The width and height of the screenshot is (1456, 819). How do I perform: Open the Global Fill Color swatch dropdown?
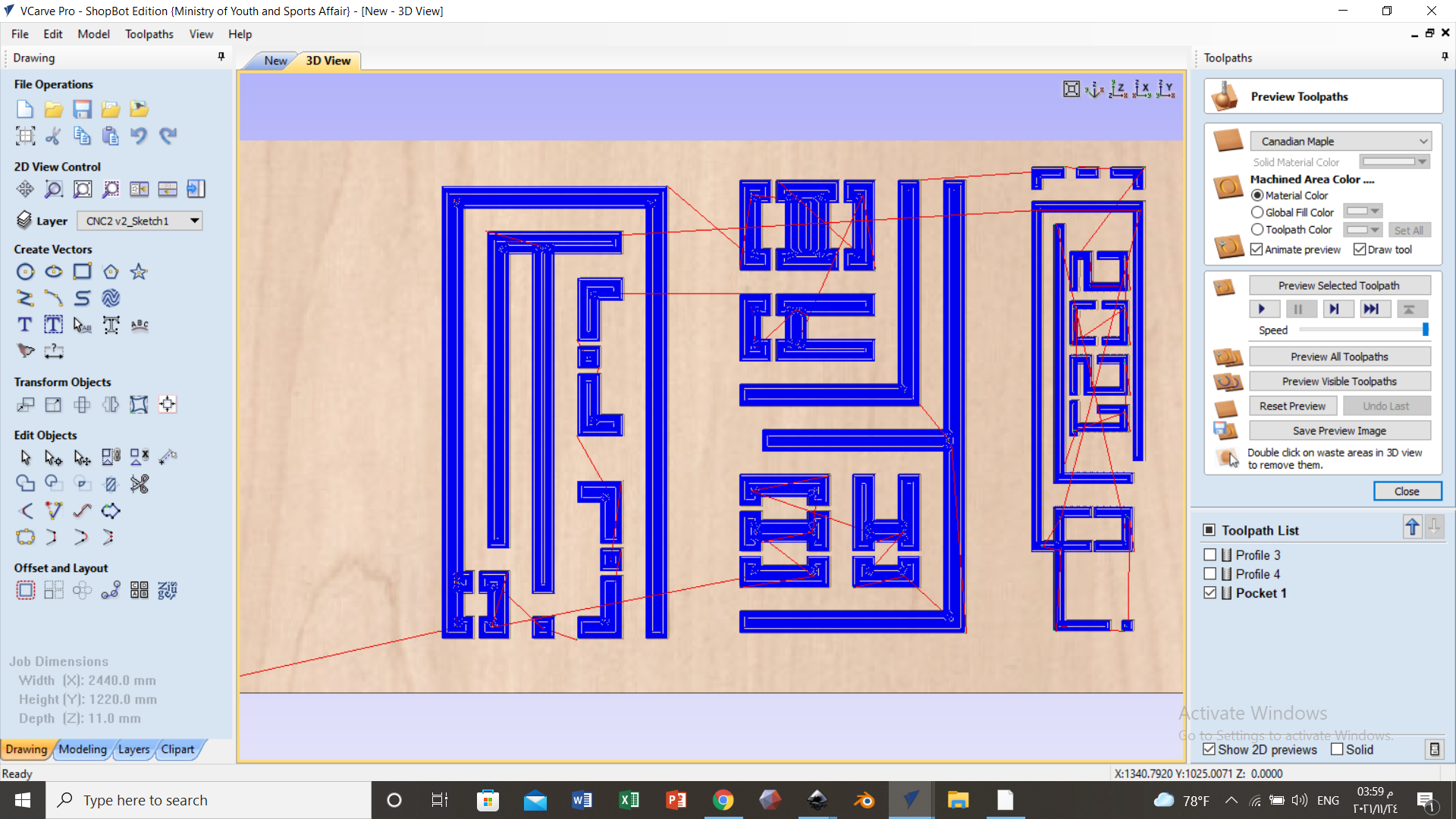(1363, 212)
